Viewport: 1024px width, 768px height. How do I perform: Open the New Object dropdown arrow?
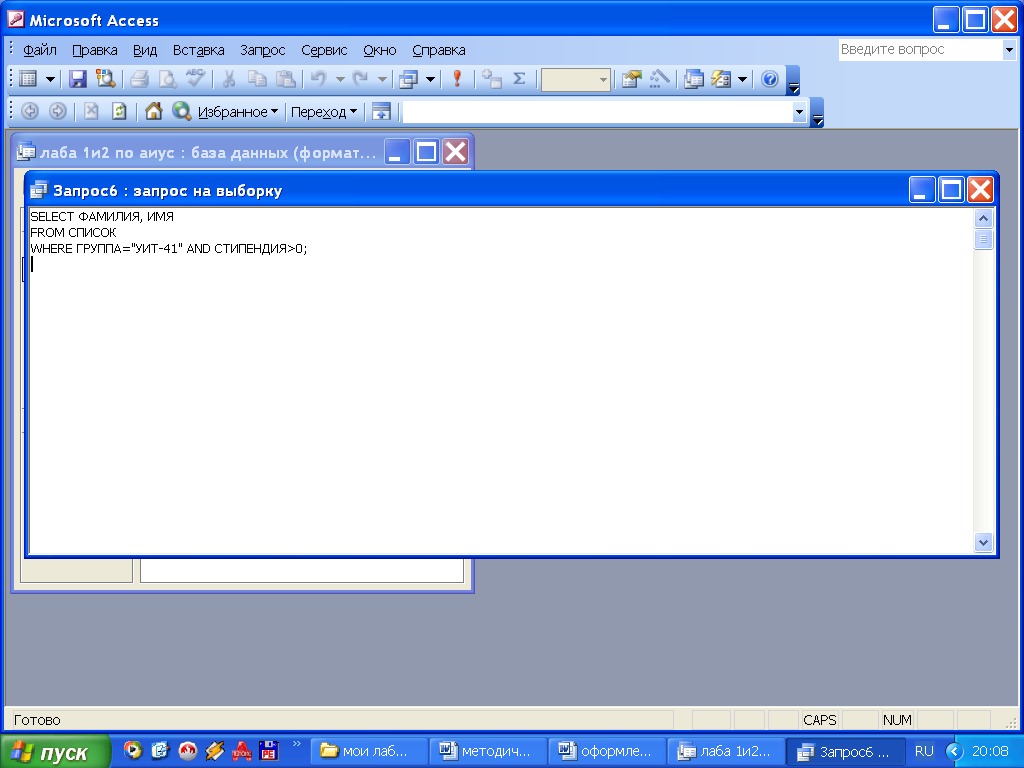tap(742, 80)
